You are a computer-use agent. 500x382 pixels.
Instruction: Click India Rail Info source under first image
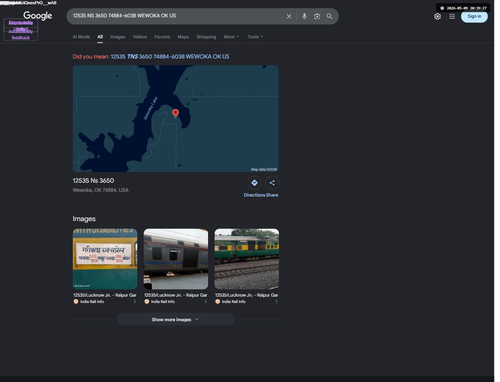[x=89, y=302]
